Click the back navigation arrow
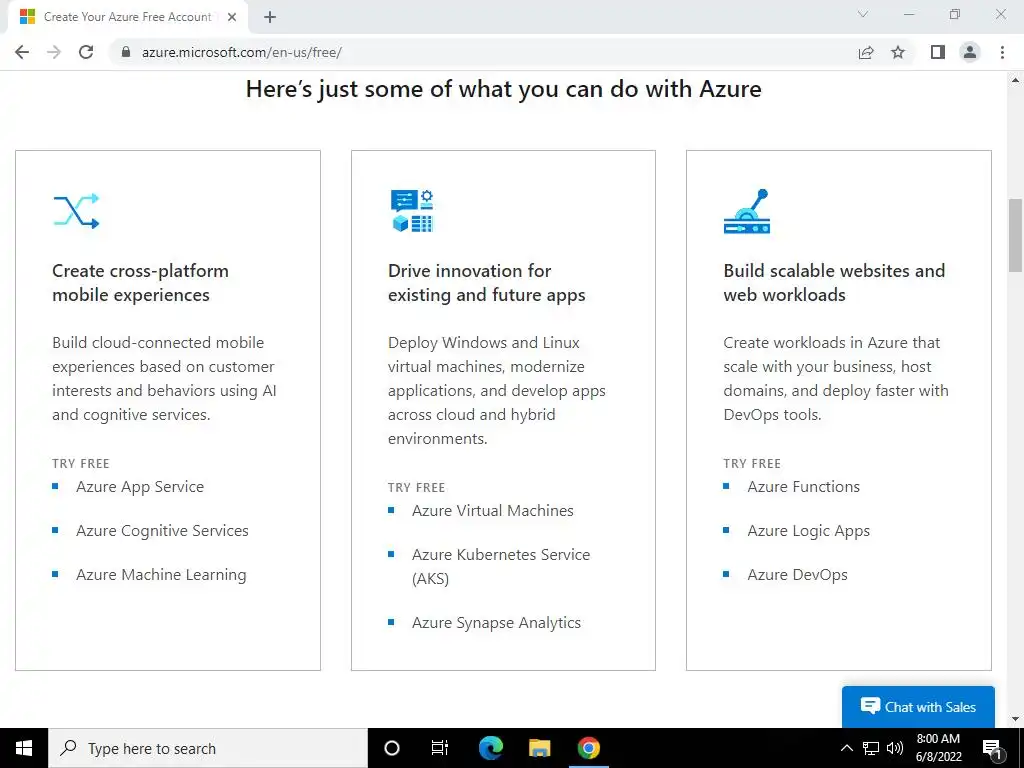 click(x=22, y=52)
